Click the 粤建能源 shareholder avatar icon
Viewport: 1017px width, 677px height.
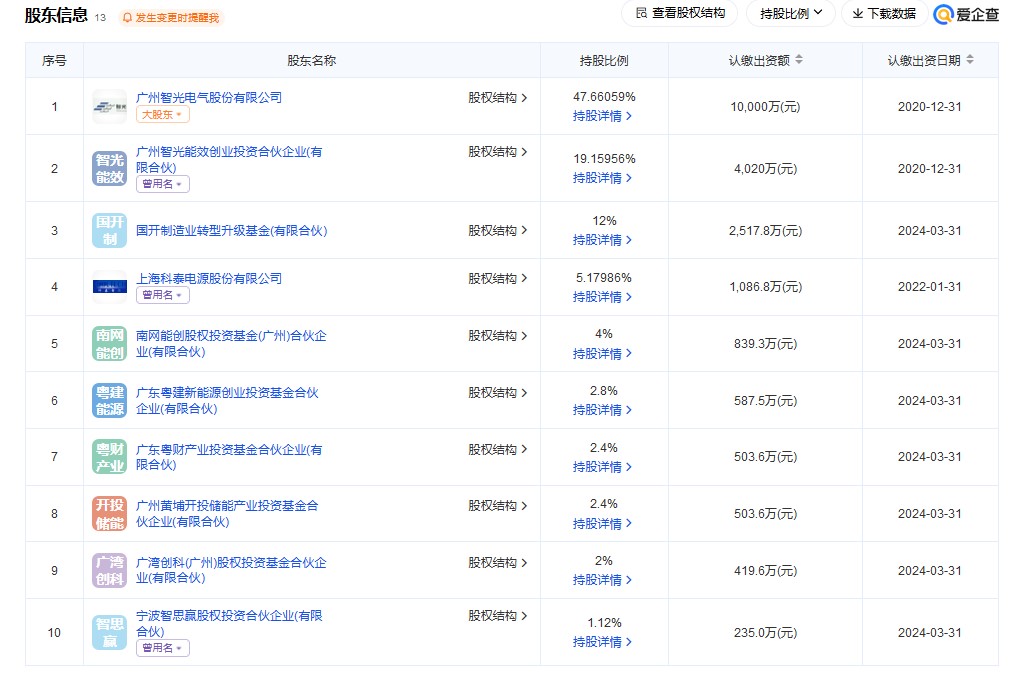click(x=109, y=400)
